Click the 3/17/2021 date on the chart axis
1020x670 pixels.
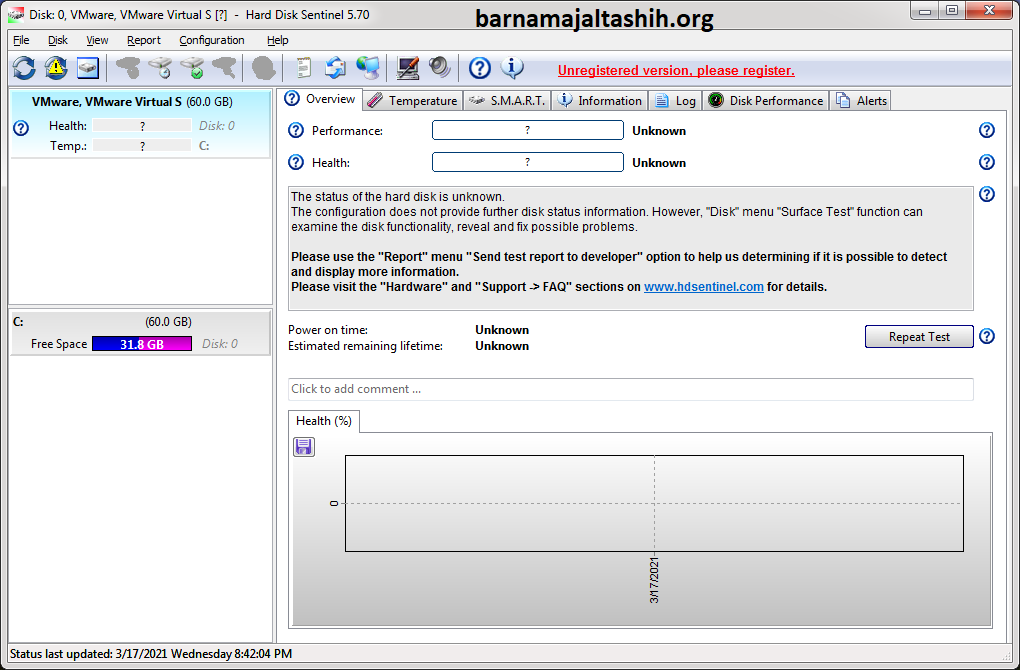pyautogui.click(x=654, y=579)
